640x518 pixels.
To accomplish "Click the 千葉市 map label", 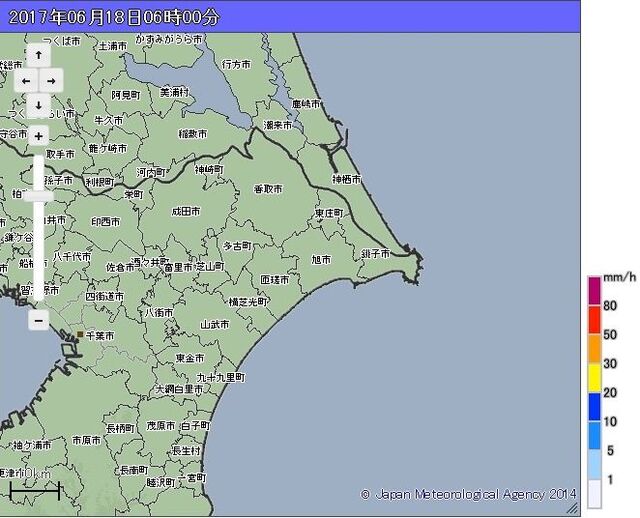I will click(x=100, y=336).
